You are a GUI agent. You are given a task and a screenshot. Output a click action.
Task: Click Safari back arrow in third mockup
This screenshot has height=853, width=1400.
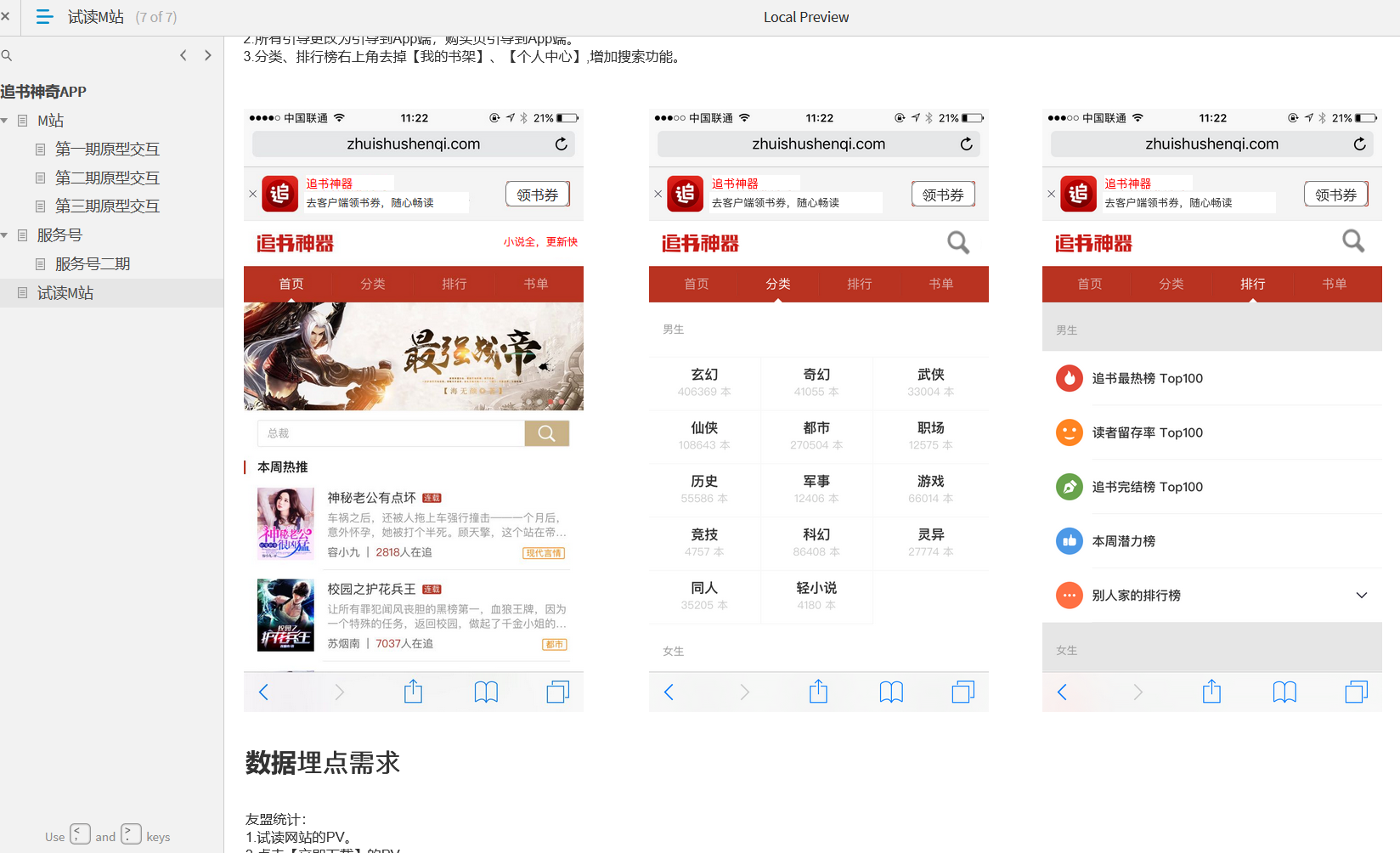point(1062,692)
